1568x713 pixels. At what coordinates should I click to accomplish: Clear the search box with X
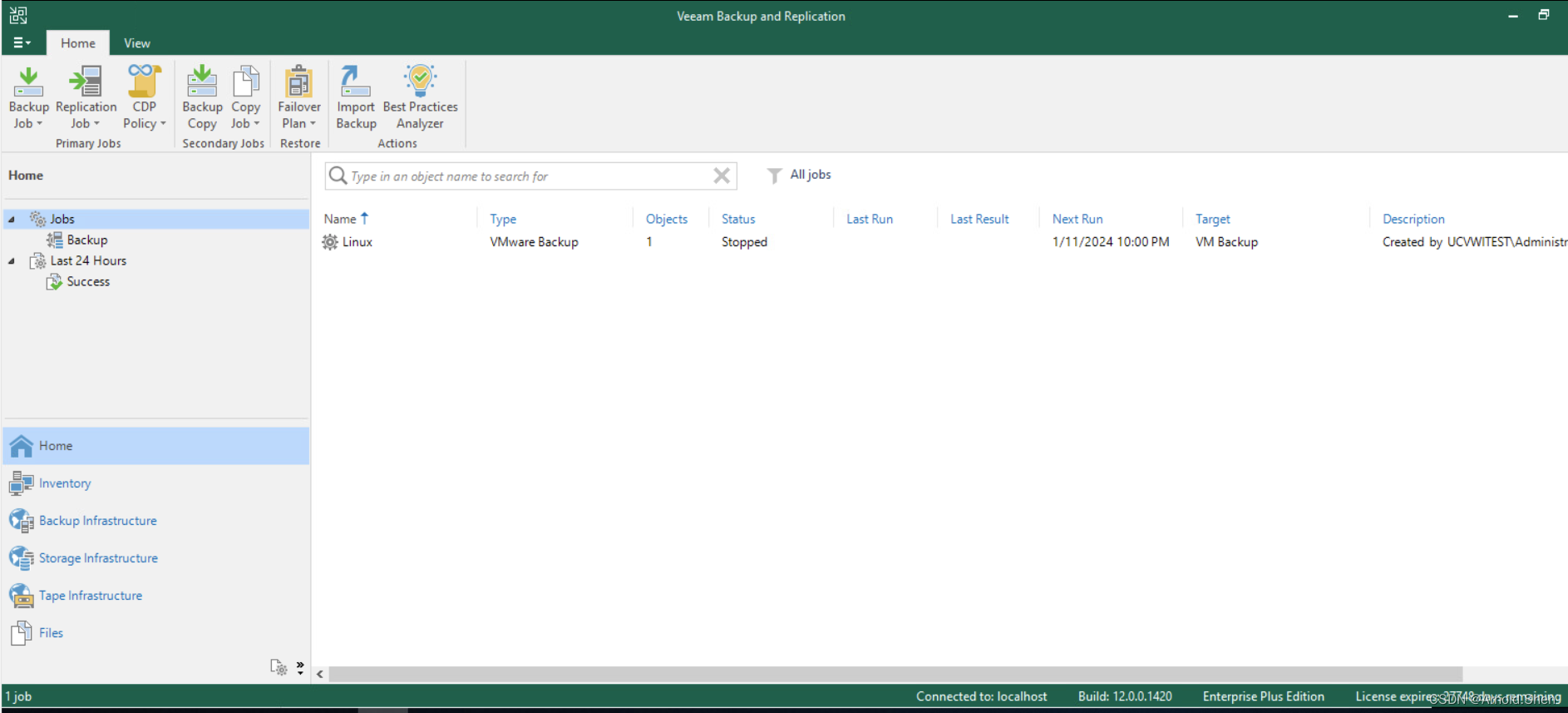pos(722,176)
